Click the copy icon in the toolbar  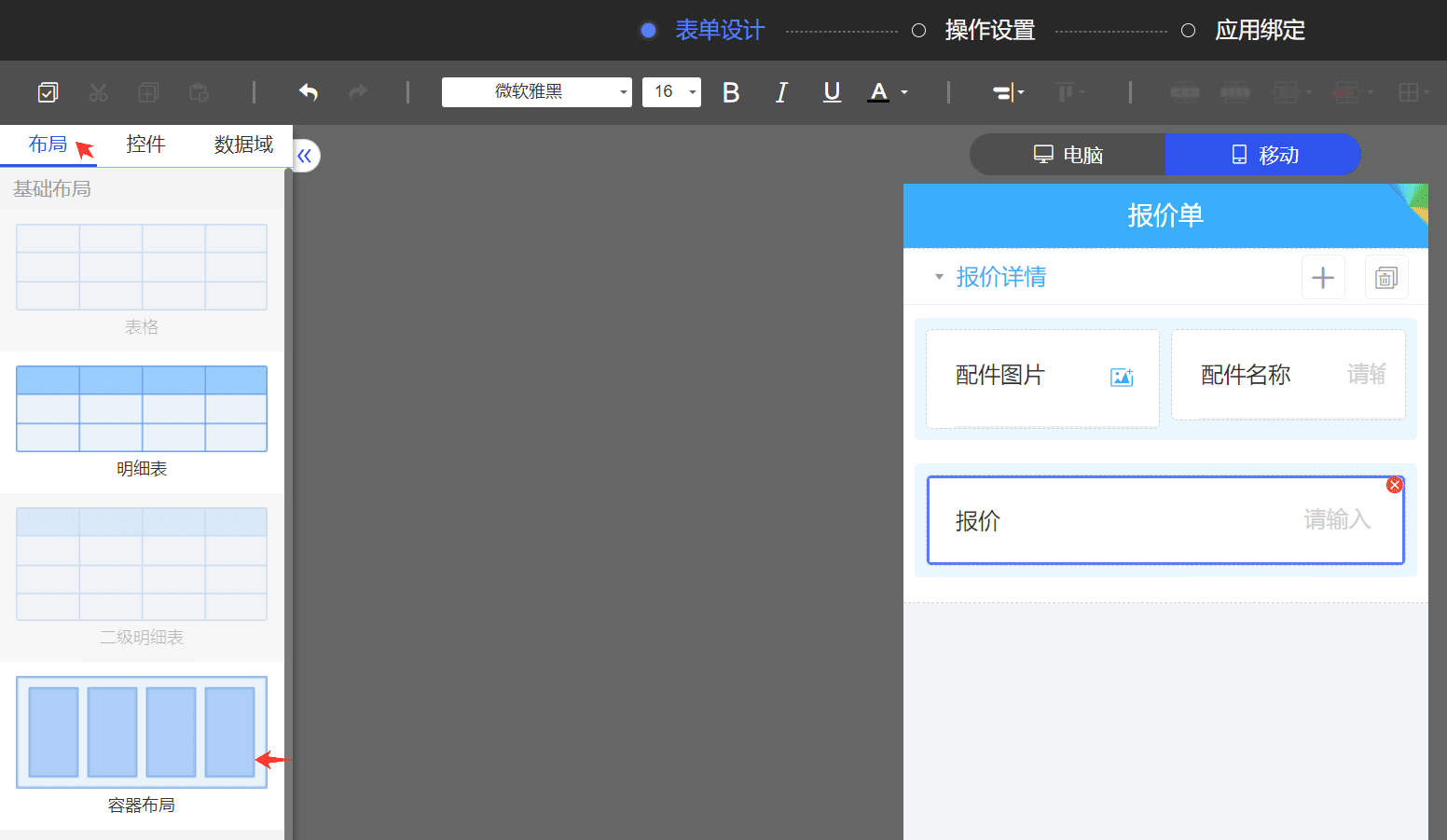coord(148,91)
